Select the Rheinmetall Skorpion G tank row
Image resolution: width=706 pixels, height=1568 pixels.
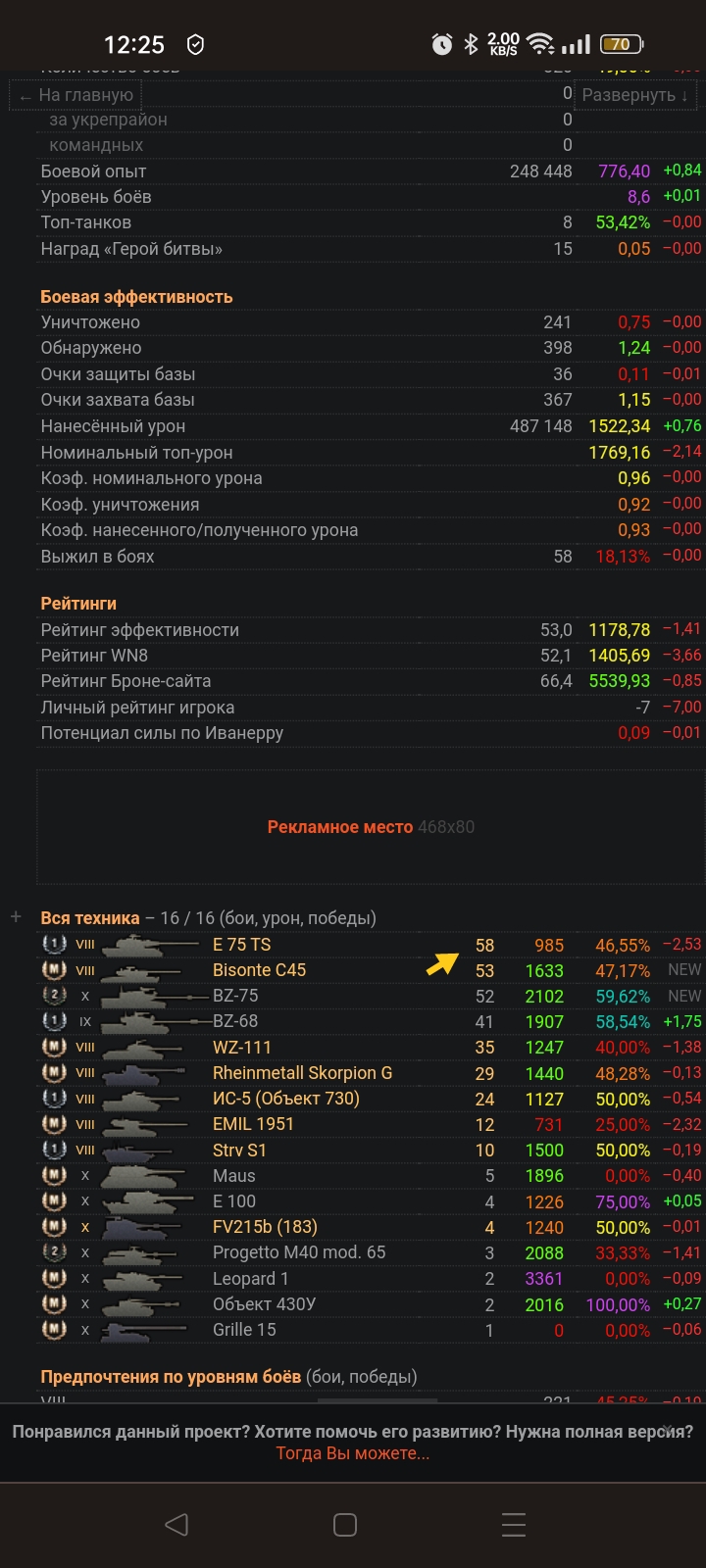[302, 1073]
